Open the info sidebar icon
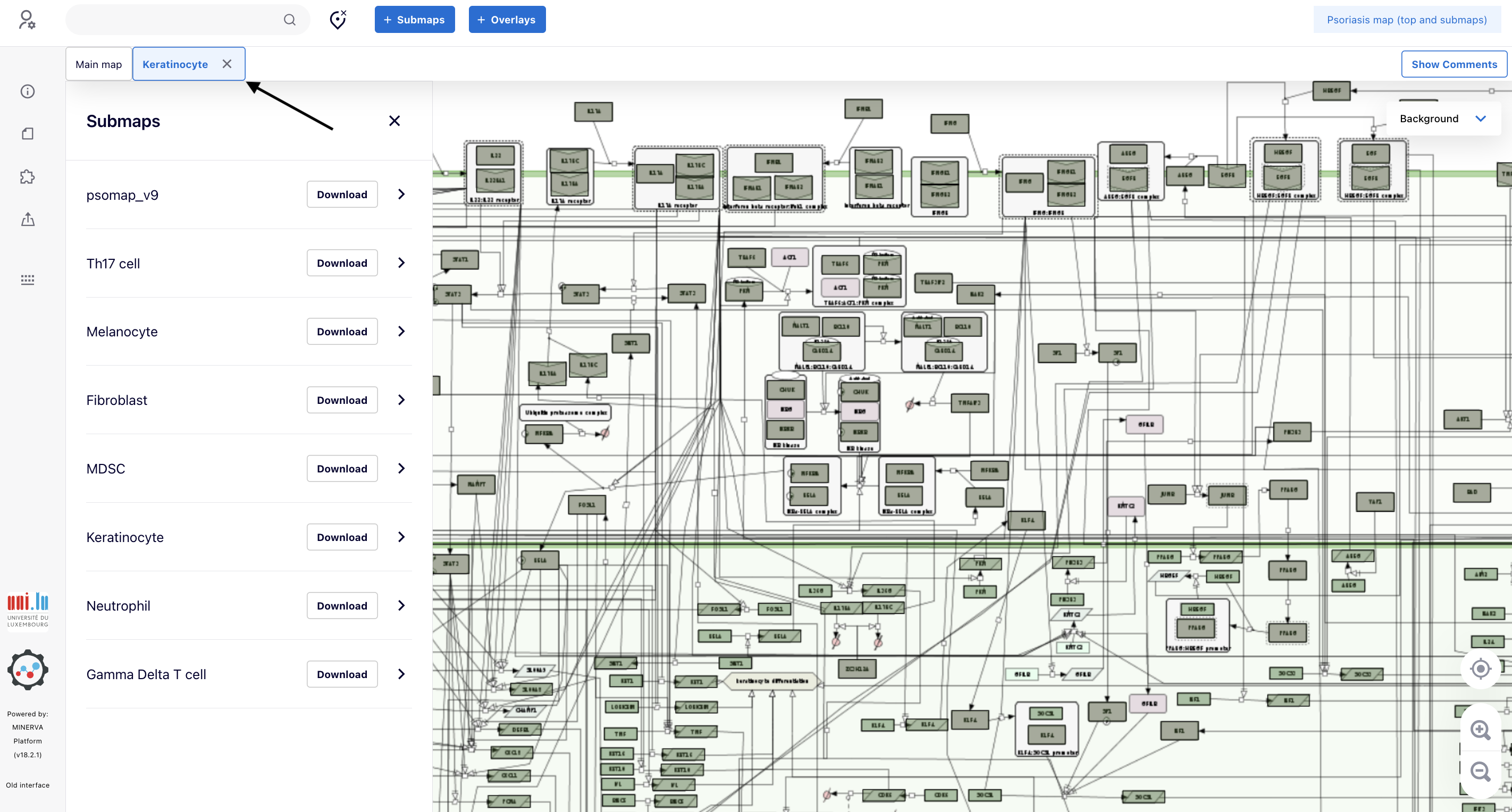The height and width of the screenshot is (812, 1512). 28,91
